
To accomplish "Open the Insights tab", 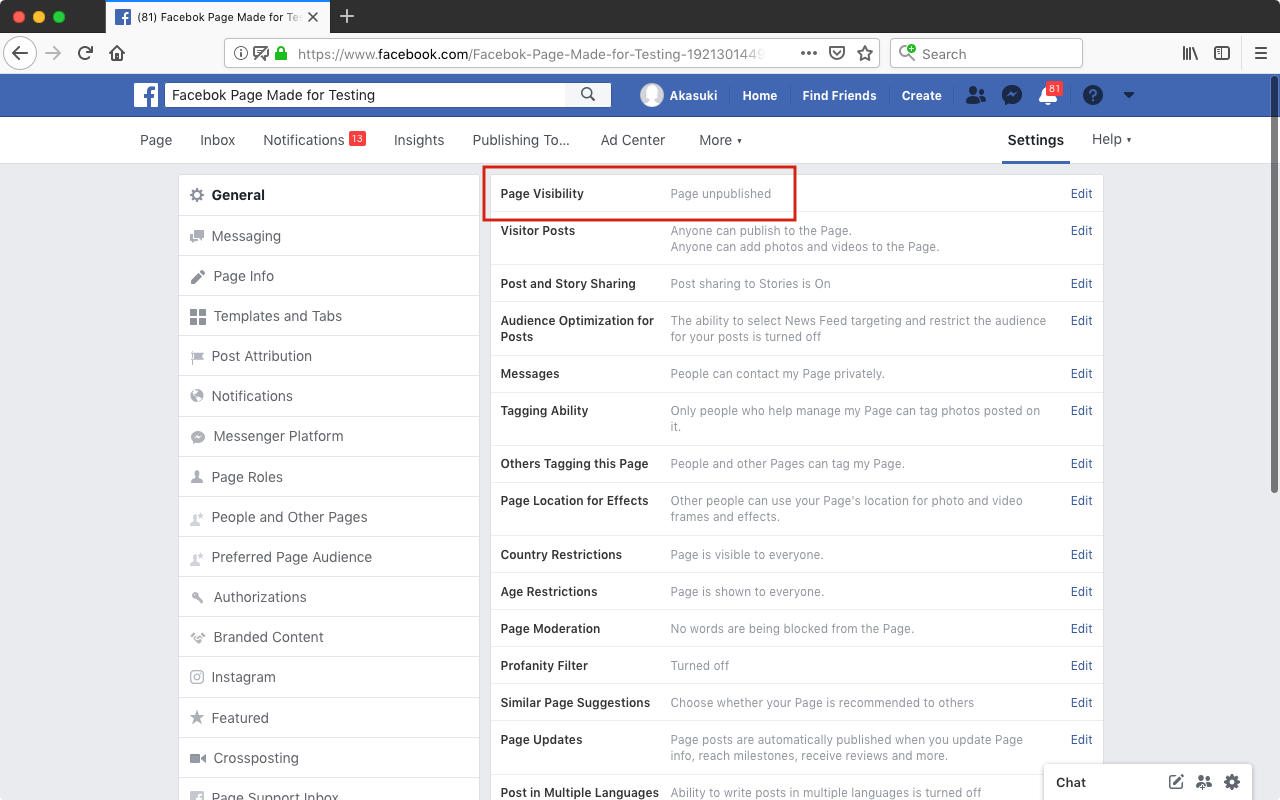I will click(x=419, y=140).
